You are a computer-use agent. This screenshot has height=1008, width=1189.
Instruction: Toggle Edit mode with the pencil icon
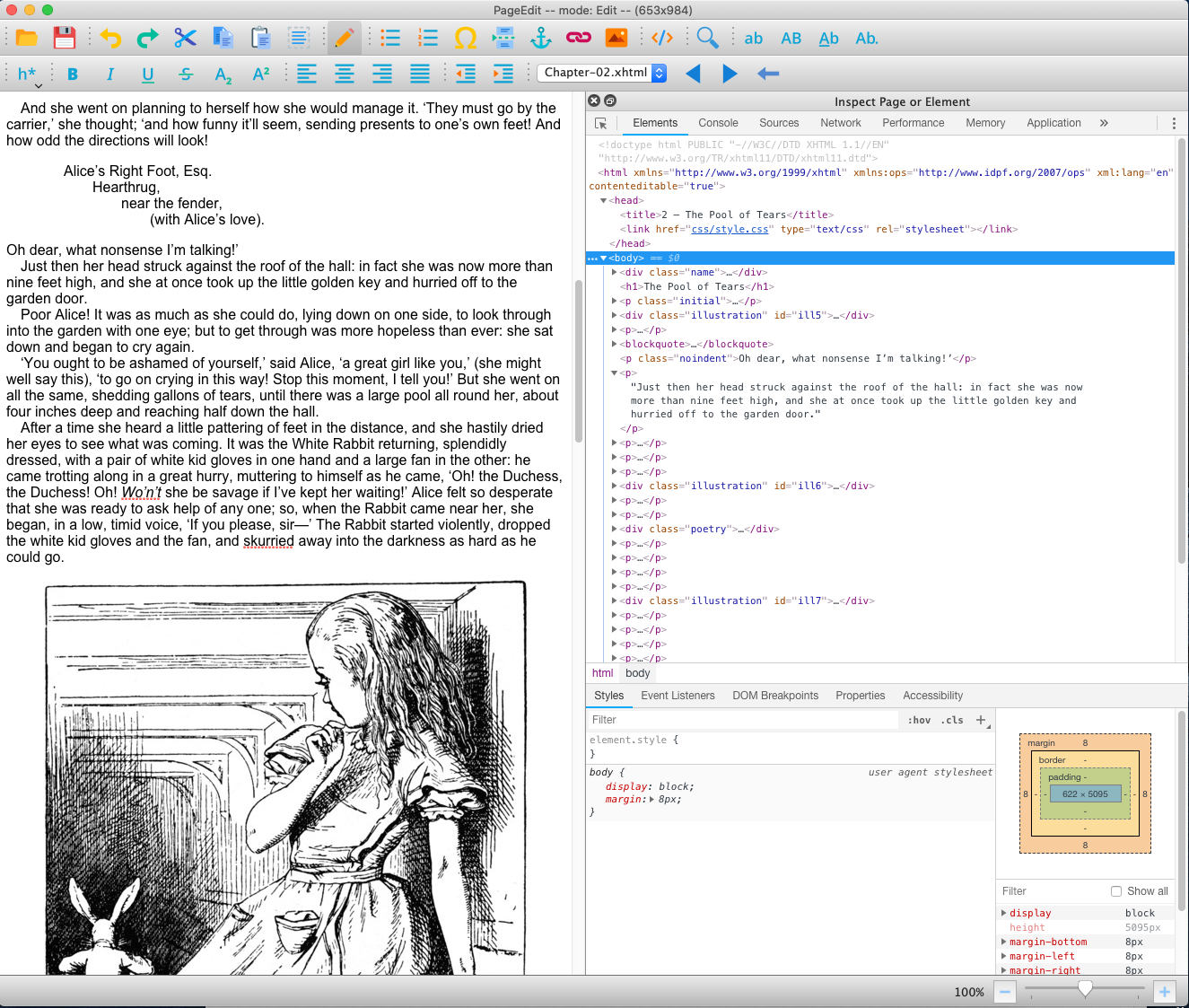point(344,38)
